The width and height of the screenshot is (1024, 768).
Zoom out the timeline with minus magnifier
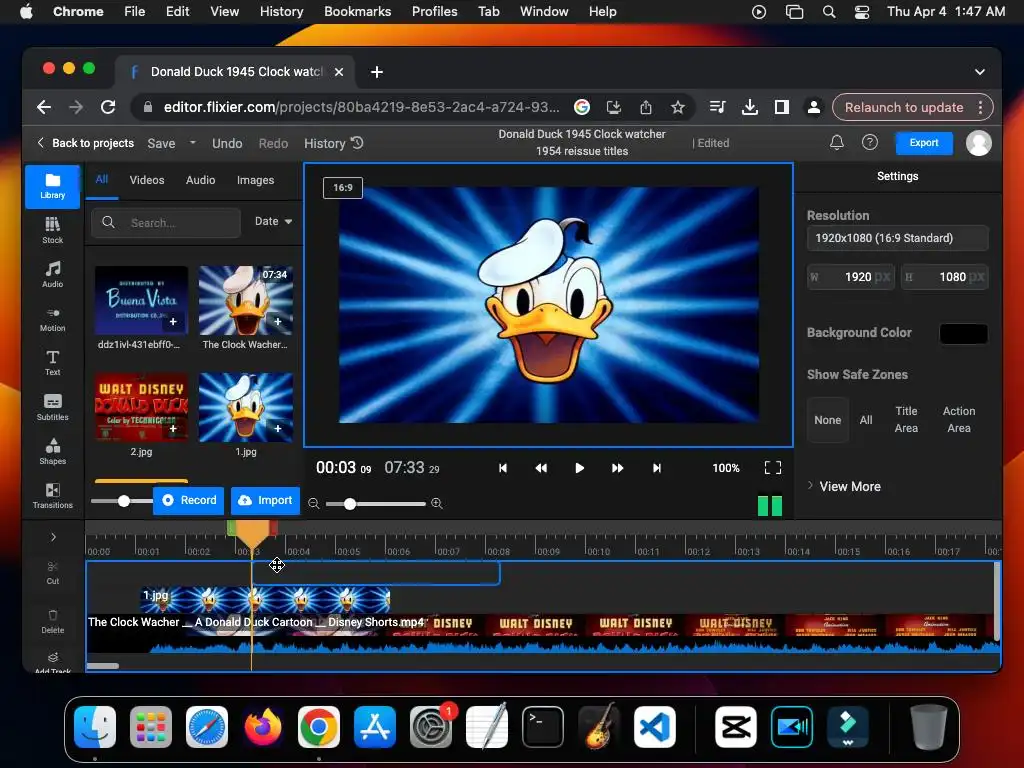click(313, 504)
